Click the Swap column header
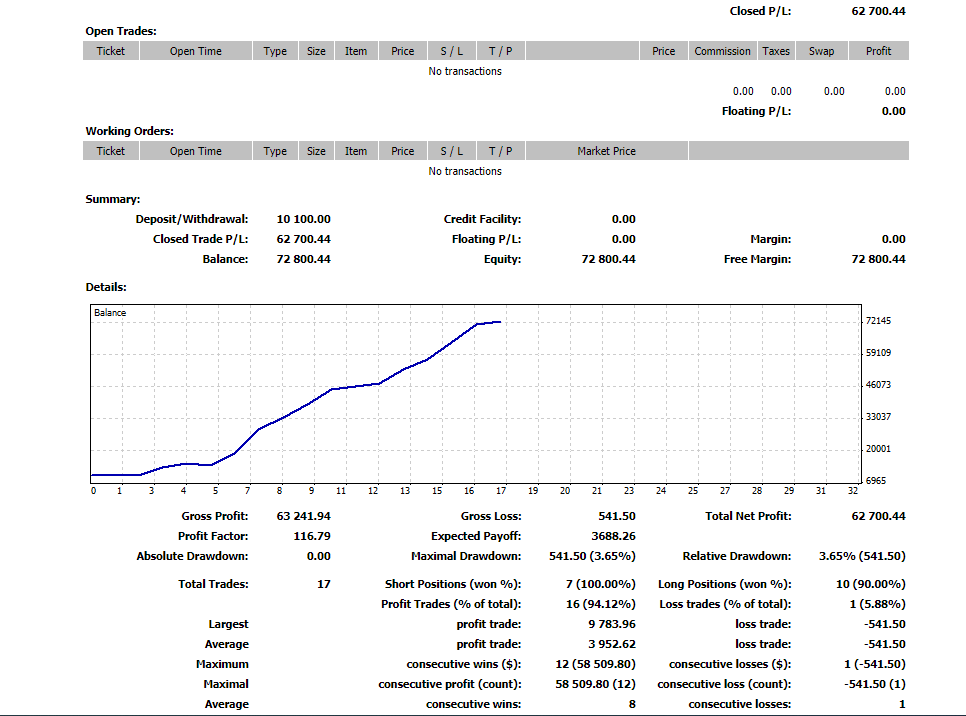This screenshot has height=716, width=966. [821, 51]
